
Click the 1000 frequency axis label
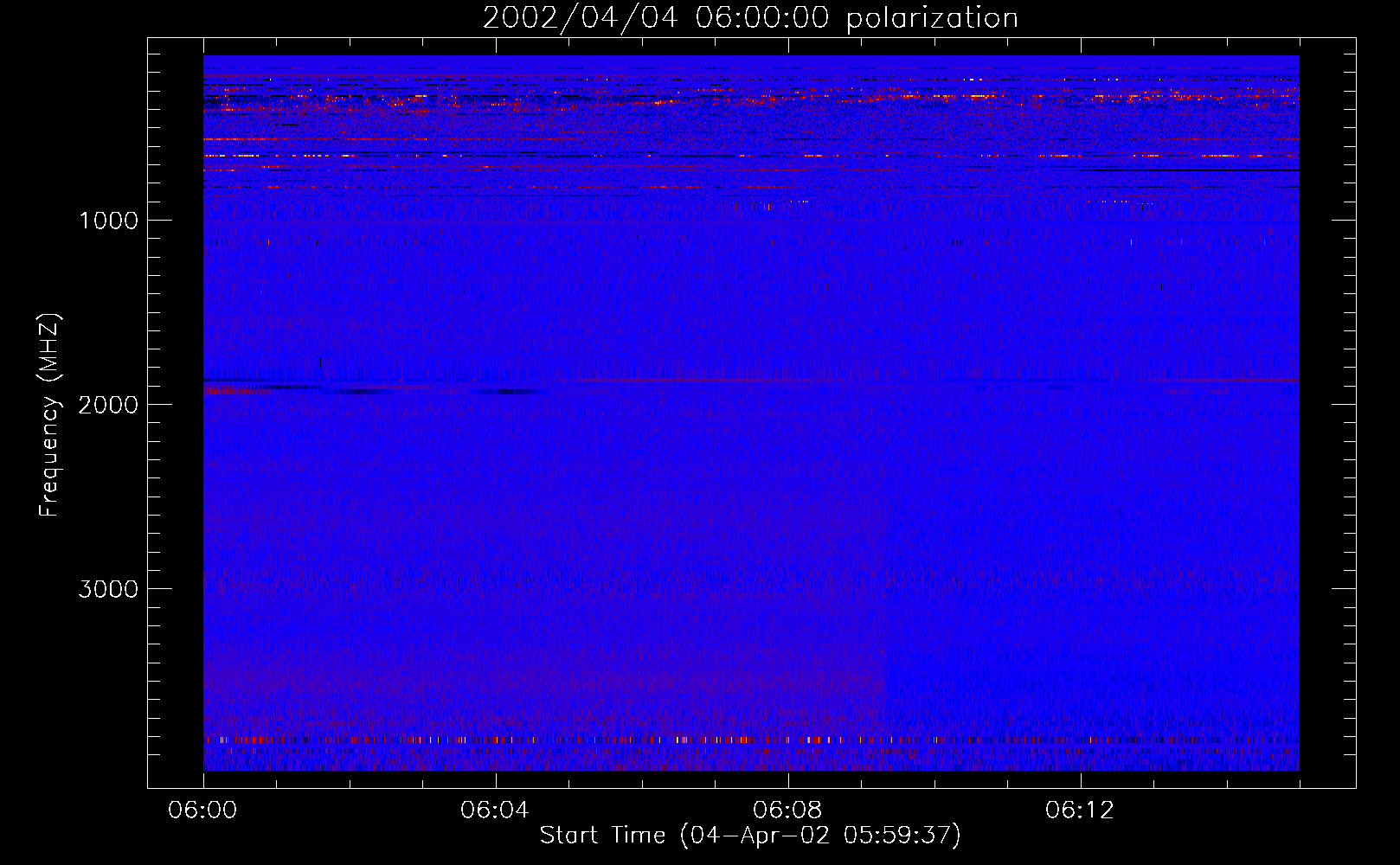tap(108, 221)
